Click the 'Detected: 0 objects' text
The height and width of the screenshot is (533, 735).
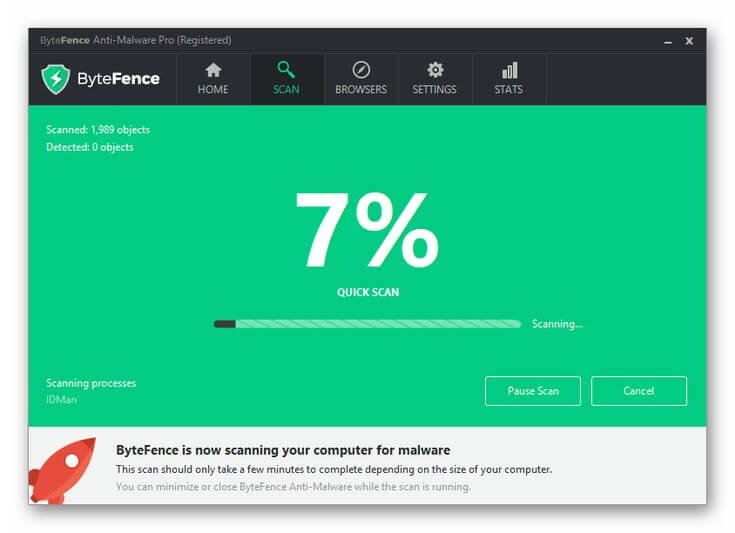coord(90,147)
